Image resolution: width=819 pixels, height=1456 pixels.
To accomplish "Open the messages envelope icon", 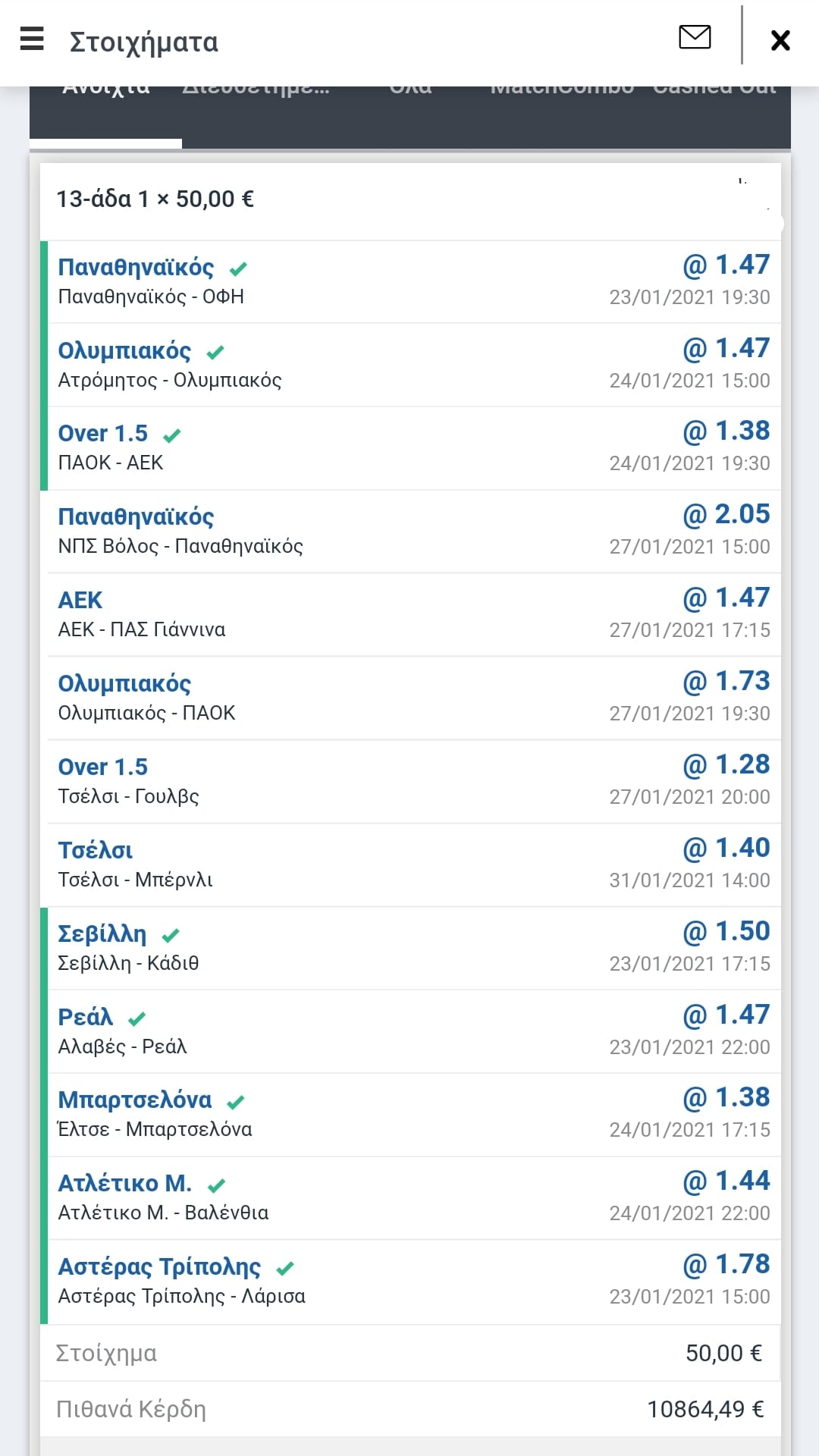I will point(695,37).
